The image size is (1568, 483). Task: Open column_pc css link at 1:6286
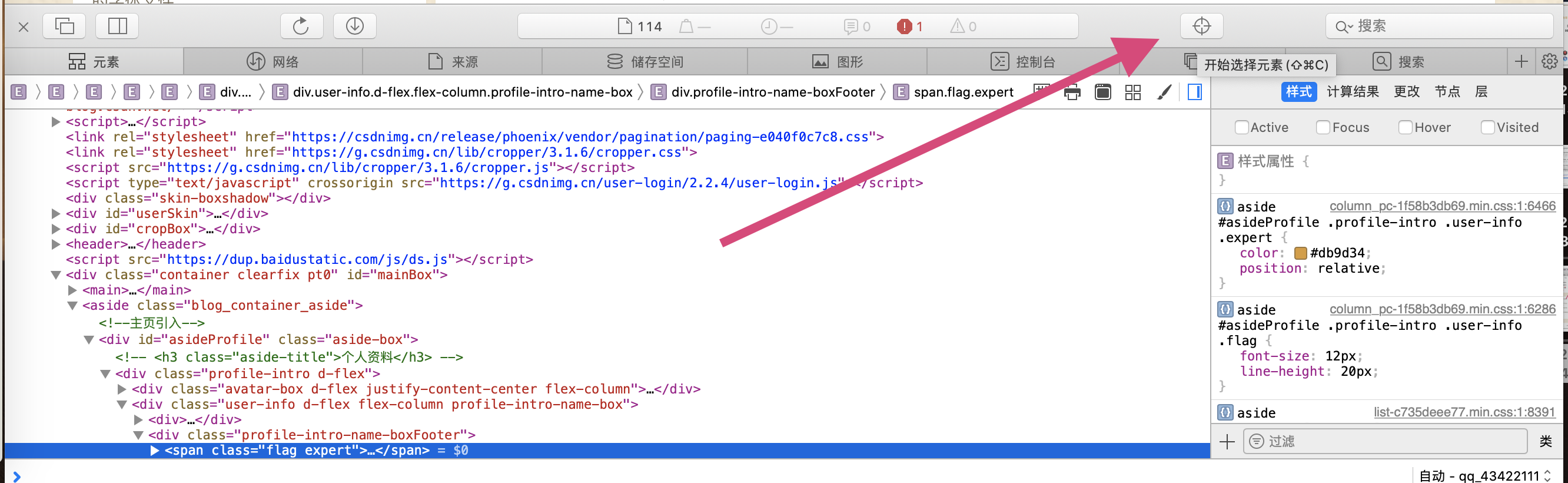coord(1442,309)
